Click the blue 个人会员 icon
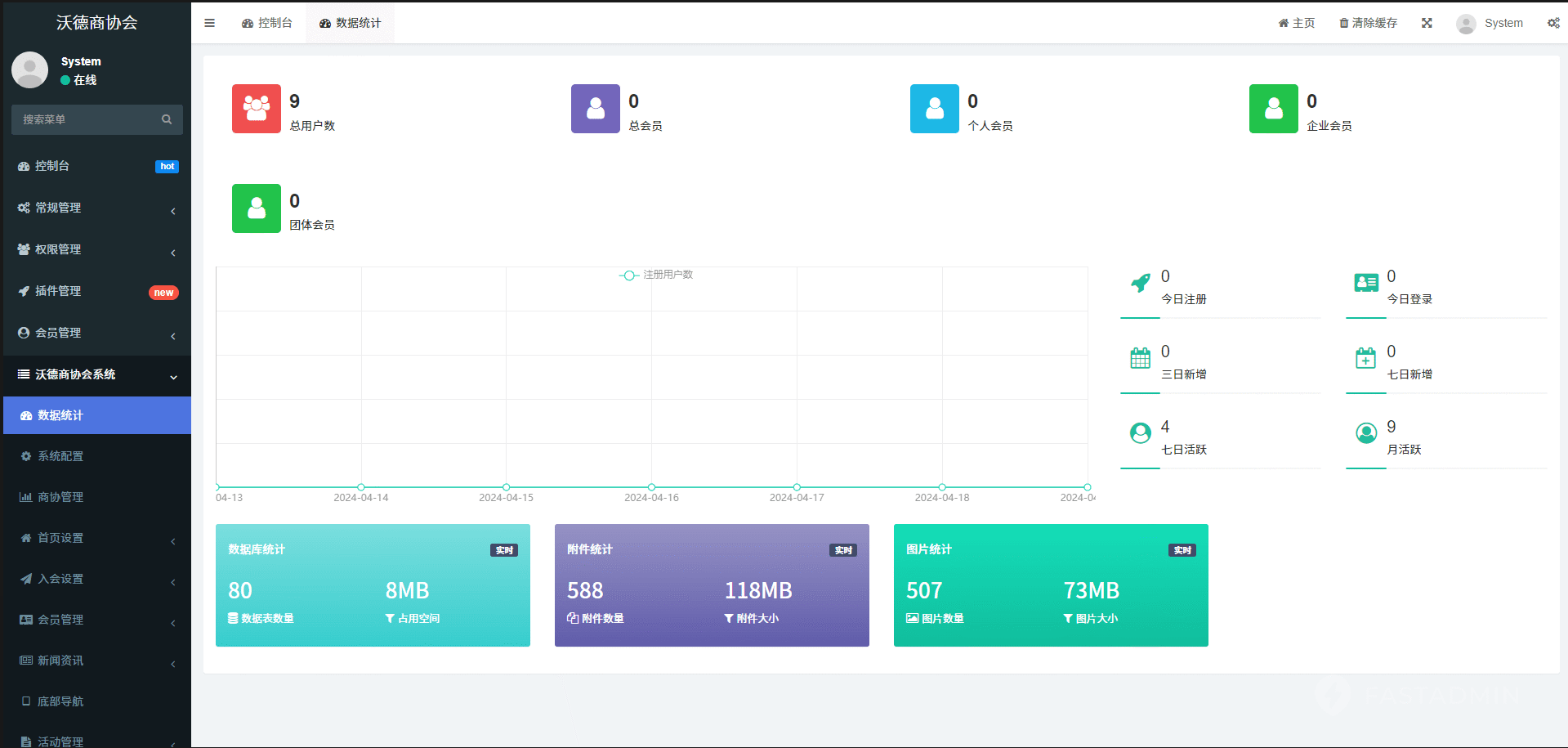 (x=935, y=109)
